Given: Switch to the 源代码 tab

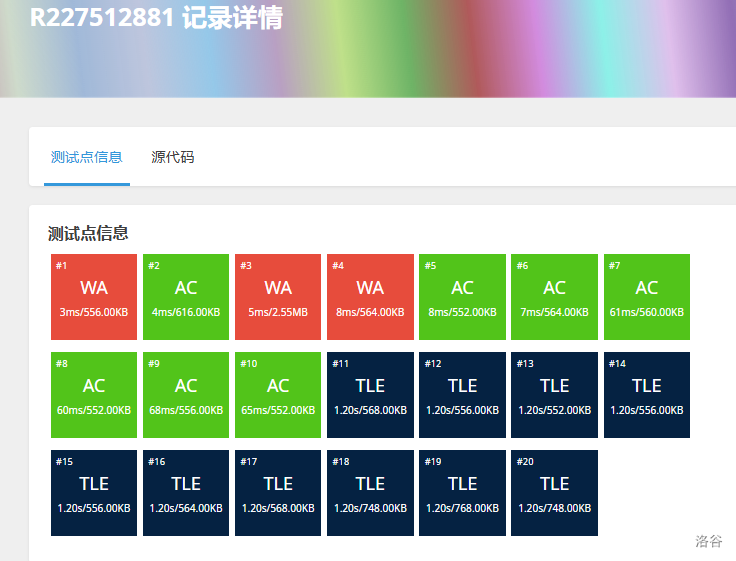Looking at the screenshot, I should click(x=173, y=157).
